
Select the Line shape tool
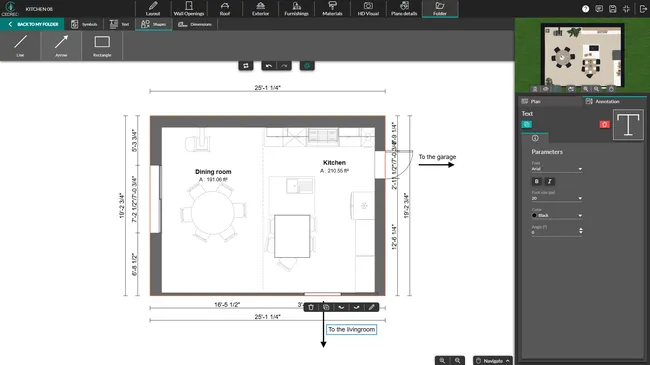[20, 46]
